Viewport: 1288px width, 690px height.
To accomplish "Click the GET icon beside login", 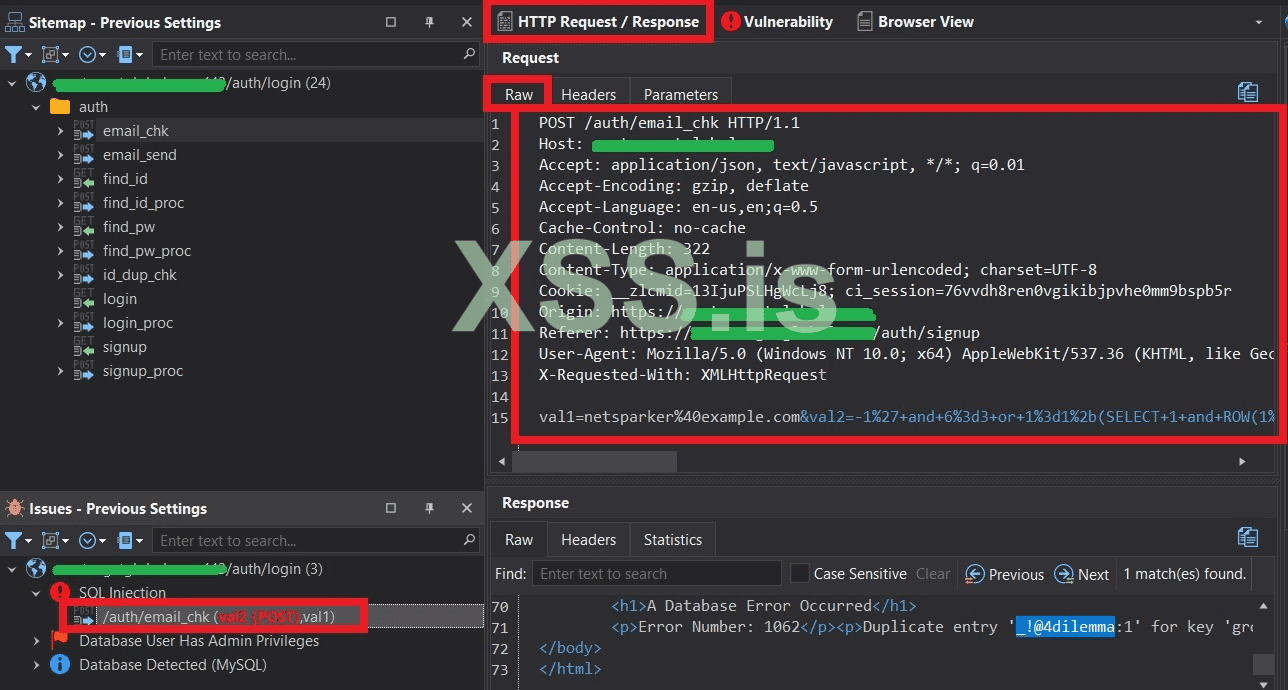I will 84,299.
